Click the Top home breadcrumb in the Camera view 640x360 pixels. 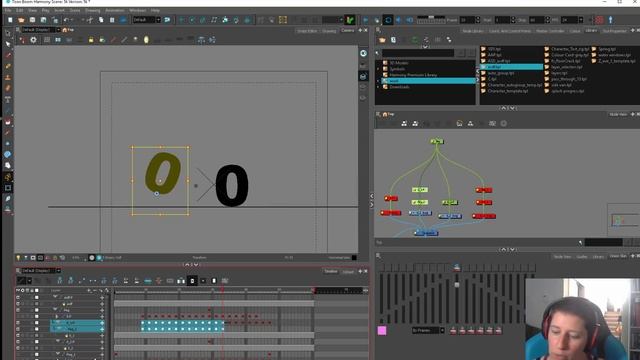point(68,30)
